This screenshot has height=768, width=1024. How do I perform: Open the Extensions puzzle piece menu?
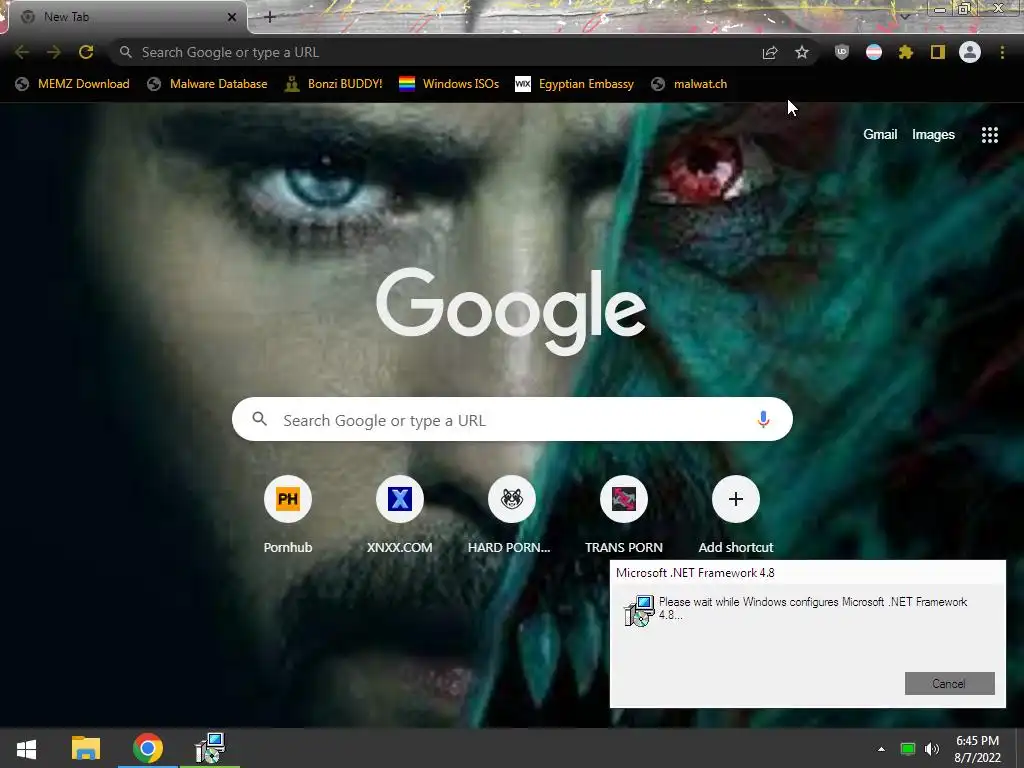point(906,52)
